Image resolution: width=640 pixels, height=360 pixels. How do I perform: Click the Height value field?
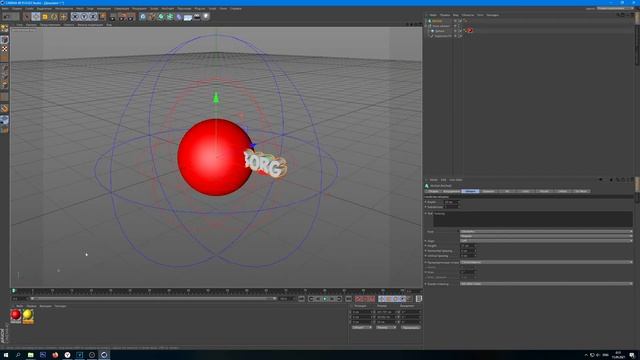468,246
